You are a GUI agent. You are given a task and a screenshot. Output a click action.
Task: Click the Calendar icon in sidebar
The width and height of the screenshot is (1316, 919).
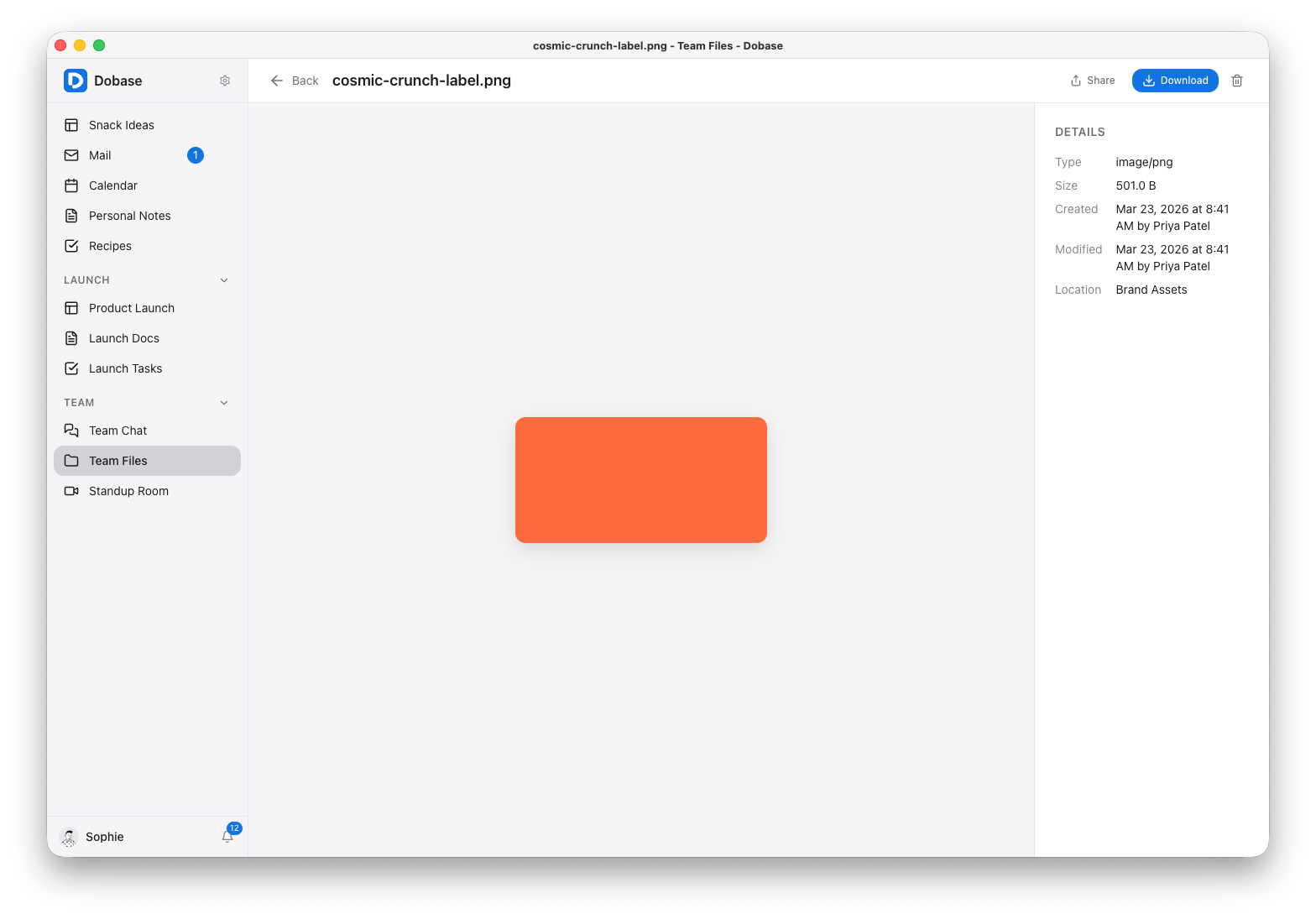[71, 185]
